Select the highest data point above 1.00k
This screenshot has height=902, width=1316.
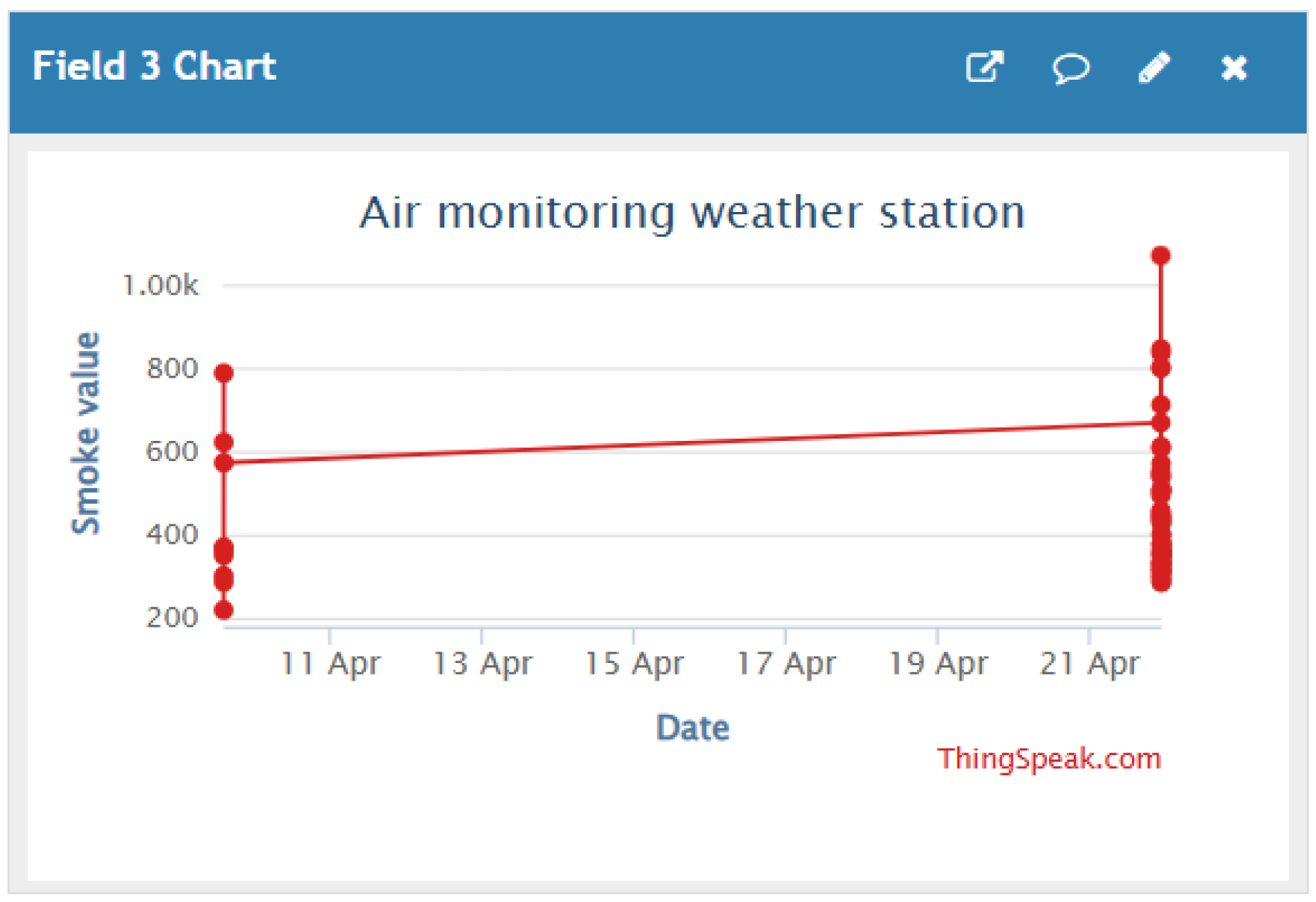(x=1160, y=255)
